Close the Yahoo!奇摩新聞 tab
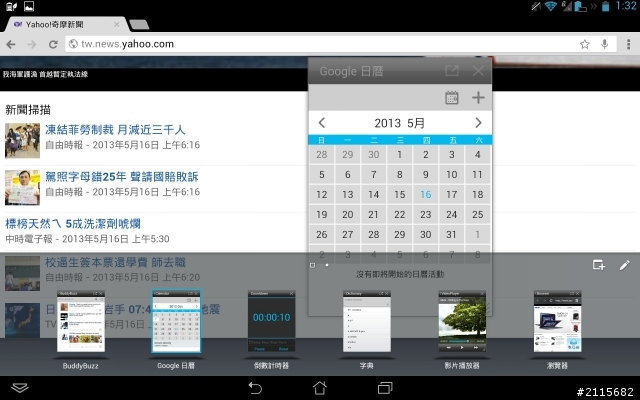This screenshot has width=640, height=400. coord(116,24)
